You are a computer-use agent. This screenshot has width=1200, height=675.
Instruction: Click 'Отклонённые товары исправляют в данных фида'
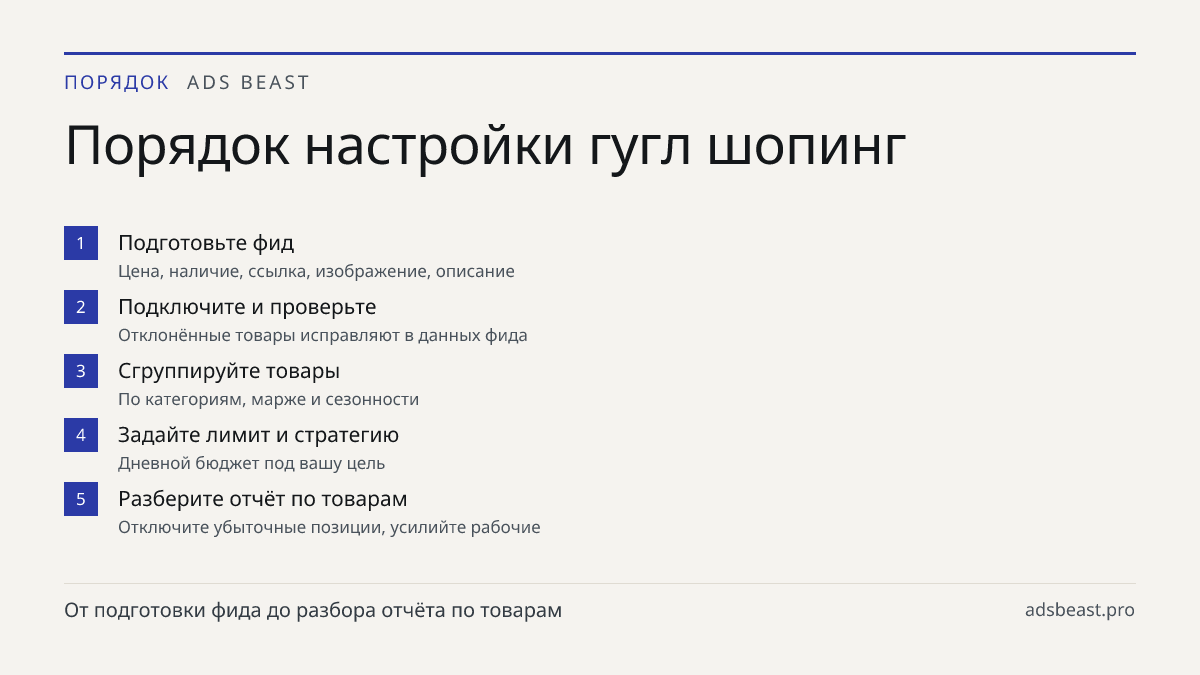click(322, 335)
